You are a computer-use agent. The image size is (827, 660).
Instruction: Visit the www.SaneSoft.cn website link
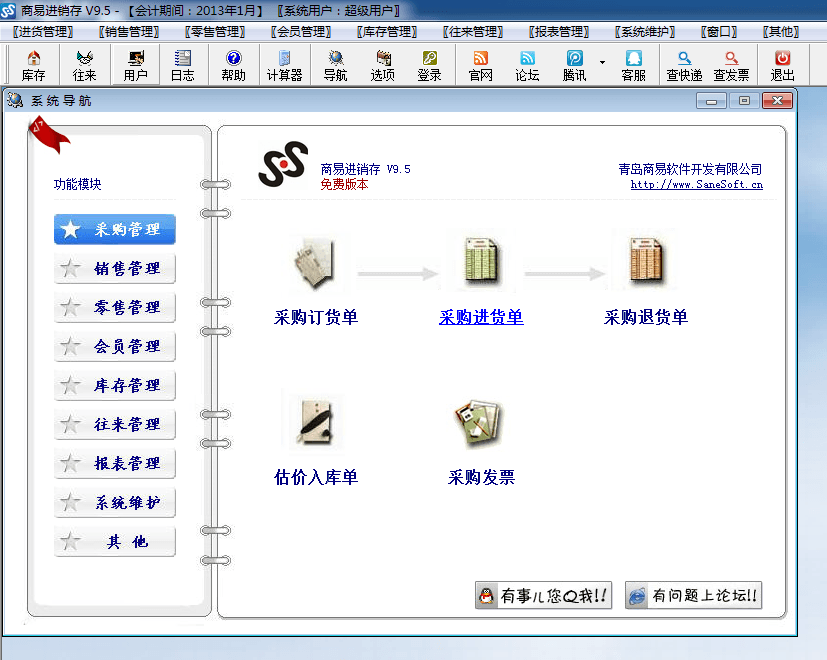click(696, 184)
